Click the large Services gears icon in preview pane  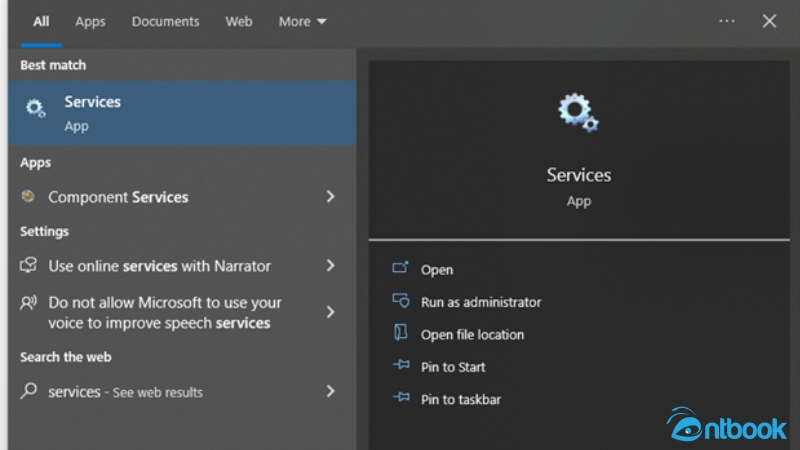(x=578, y=112)
